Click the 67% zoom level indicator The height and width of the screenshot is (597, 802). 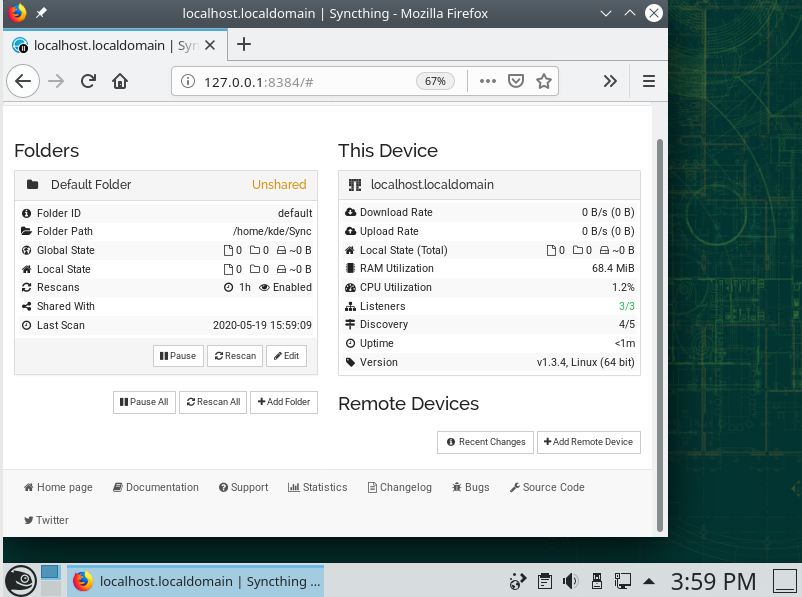point(435,82)
